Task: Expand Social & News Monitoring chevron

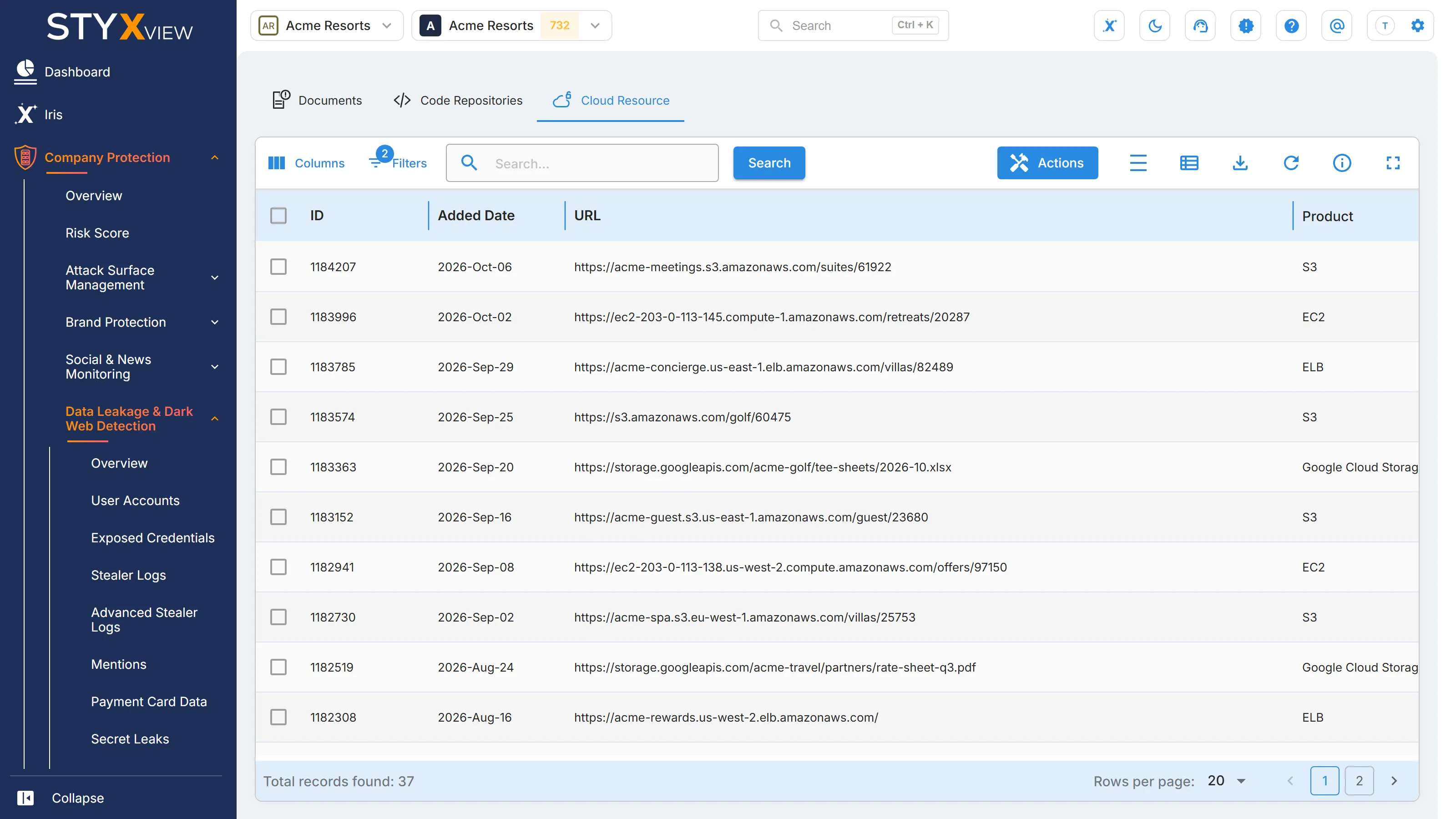Action: click(x=215, y=367)
